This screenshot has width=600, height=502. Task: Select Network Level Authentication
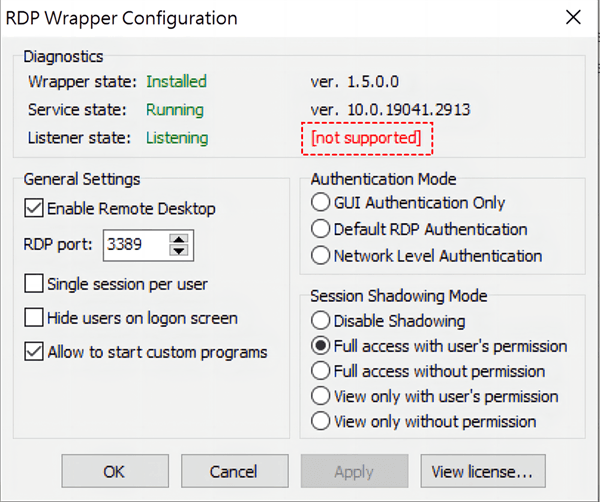pos(321,255)
